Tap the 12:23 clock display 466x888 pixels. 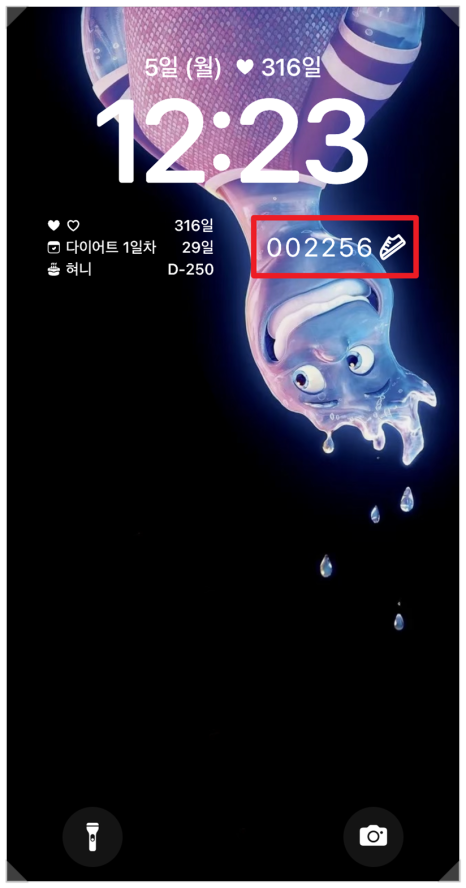232,143
